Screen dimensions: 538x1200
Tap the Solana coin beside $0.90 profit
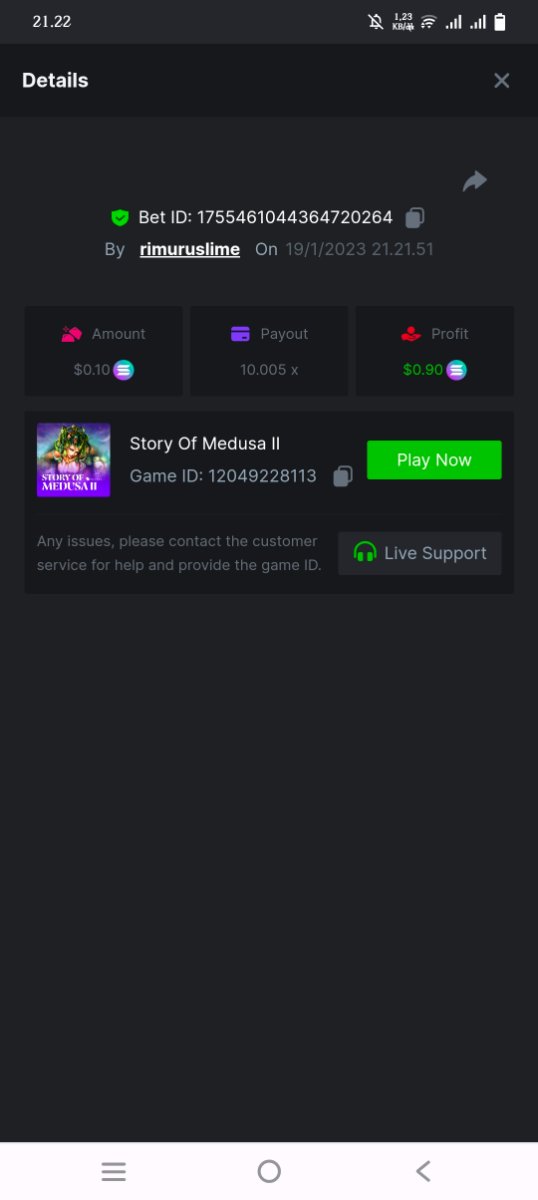coord(456,370)
